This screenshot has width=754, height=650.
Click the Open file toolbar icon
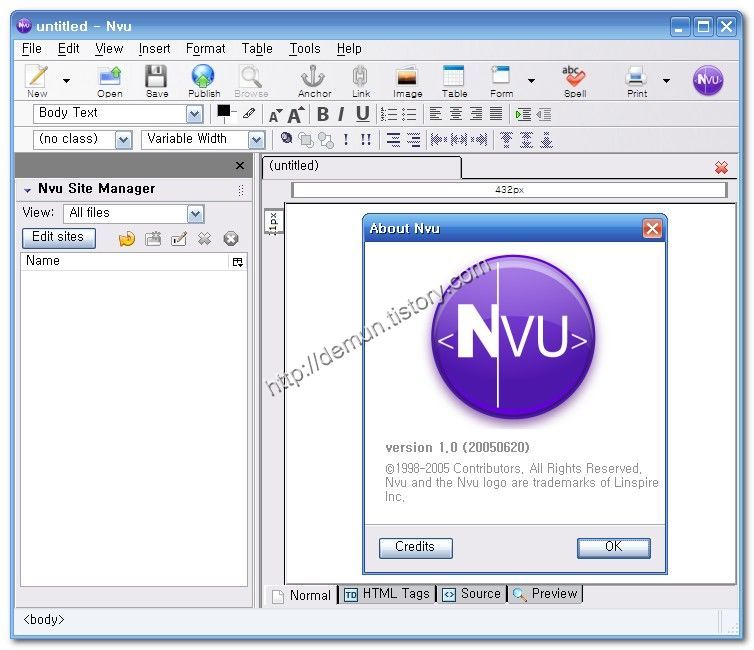coord(110,81)
